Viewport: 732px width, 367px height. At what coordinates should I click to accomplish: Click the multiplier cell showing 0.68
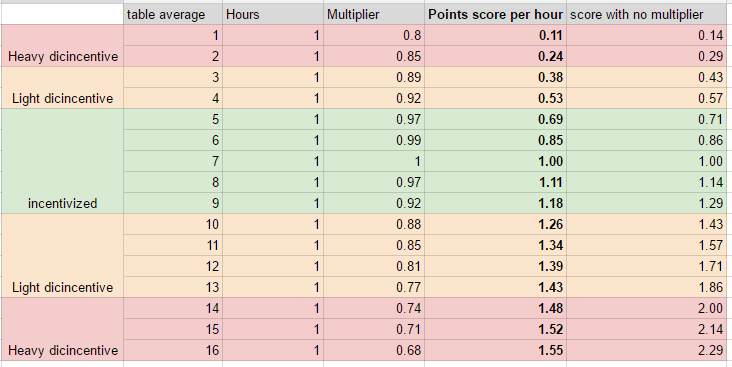(374, 350)
